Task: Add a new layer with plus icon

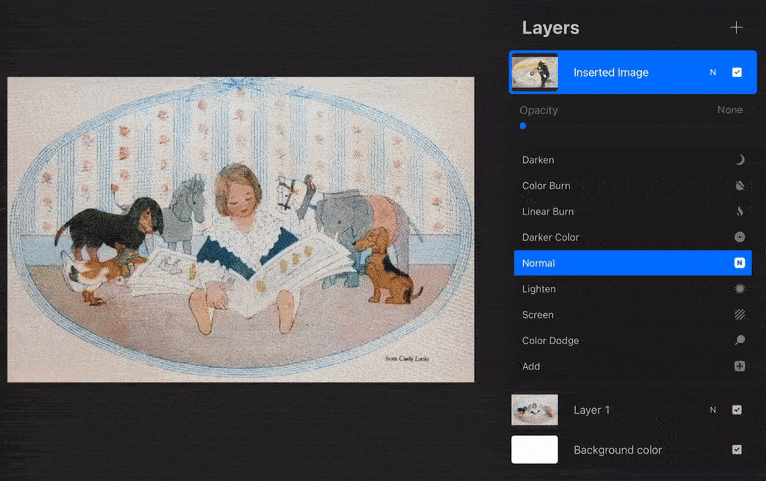Action: (x=736, y=28)
